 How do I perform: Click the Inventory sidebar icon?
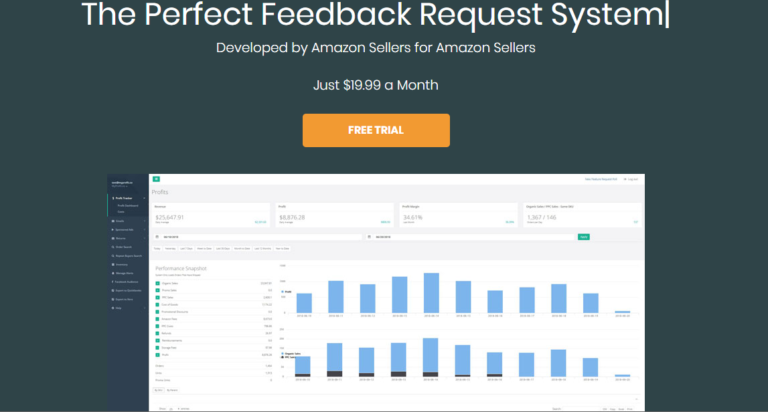(x=113, y=265)
